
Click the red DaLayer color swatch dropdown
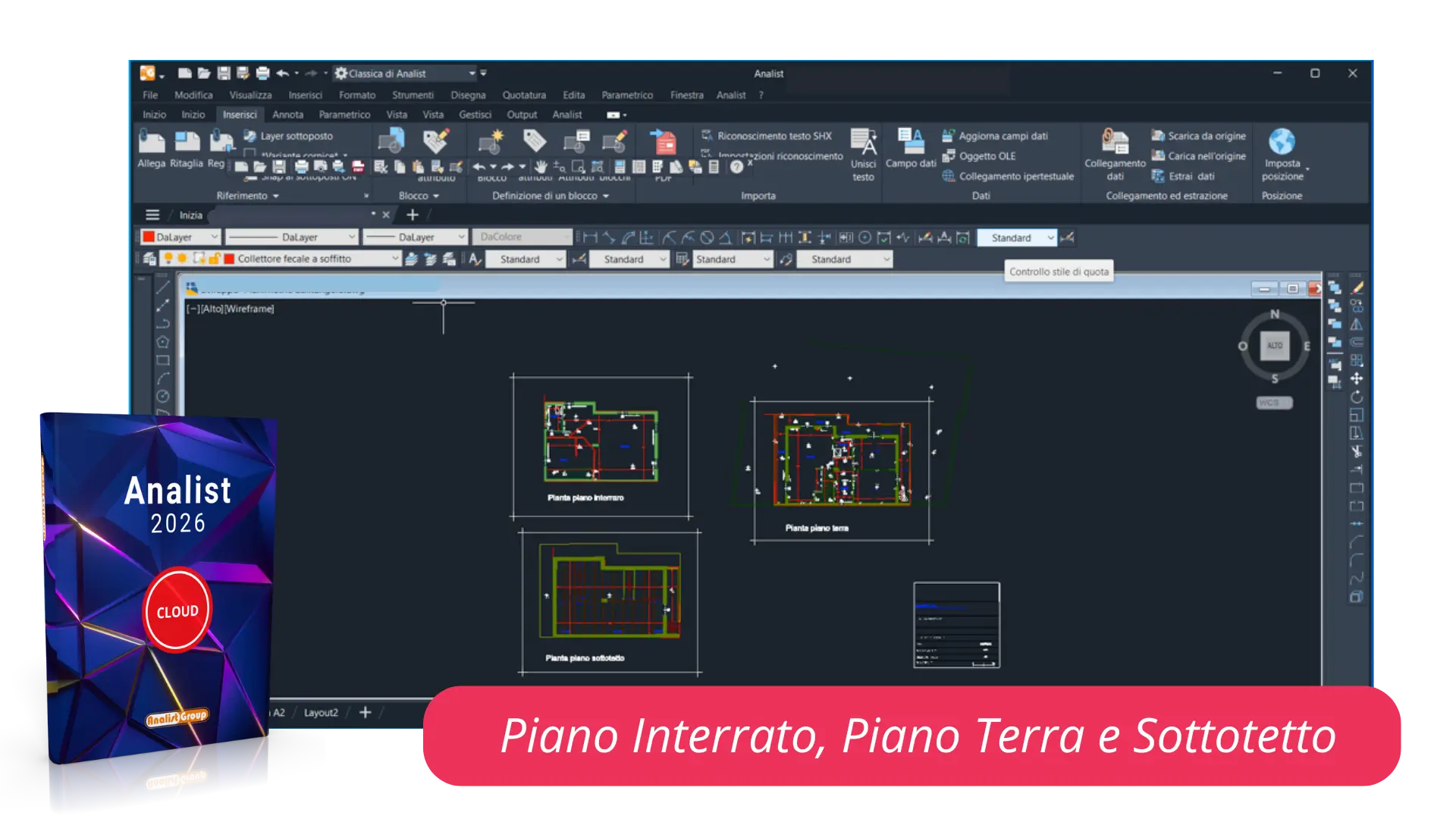180,237
